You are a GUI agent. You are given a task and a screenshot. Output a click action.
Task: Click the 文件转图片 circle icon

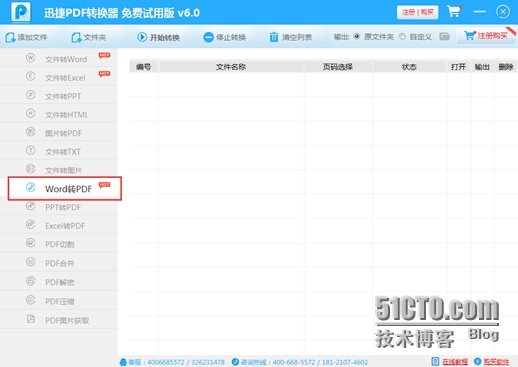(31, 169)
